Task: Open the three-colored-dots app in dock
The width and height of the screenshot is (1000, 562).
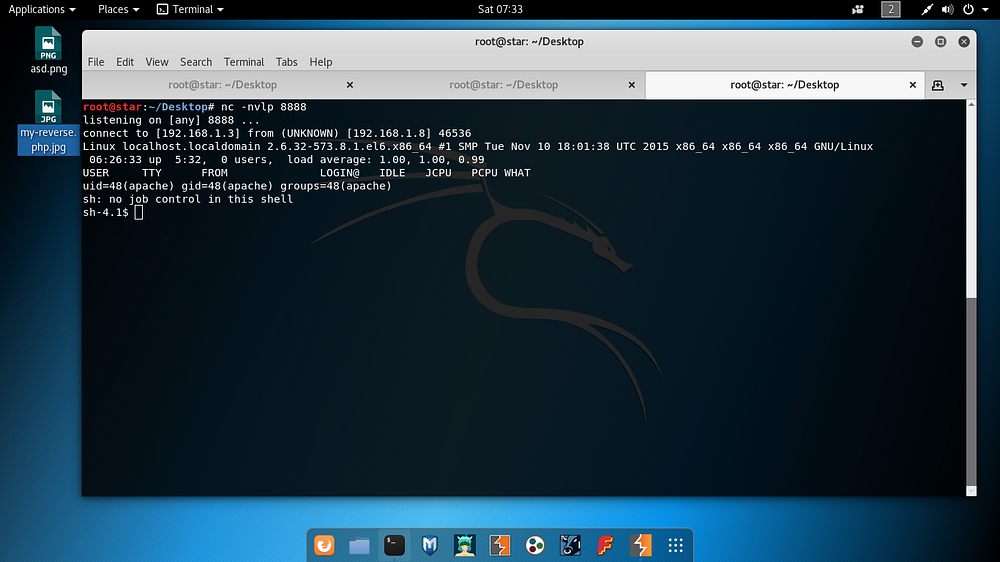Action: click(x=535, y=545)
